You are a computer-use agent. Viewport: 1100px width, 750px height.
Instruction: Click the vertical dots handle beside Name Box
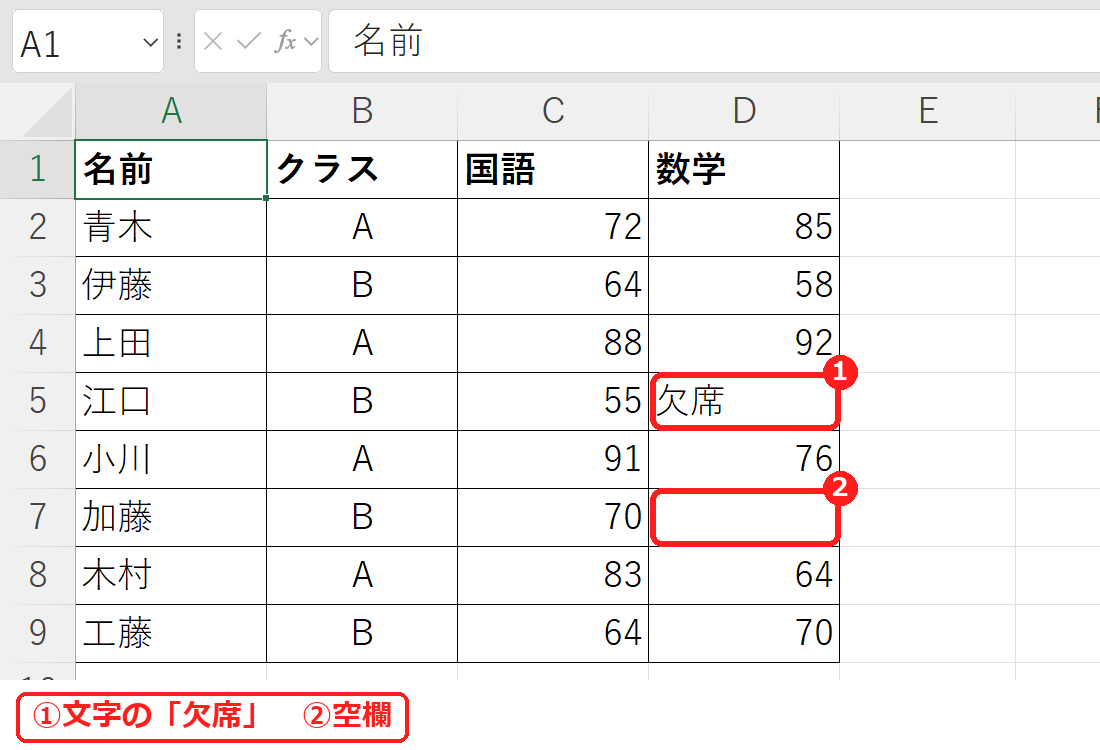click(179, 41)
